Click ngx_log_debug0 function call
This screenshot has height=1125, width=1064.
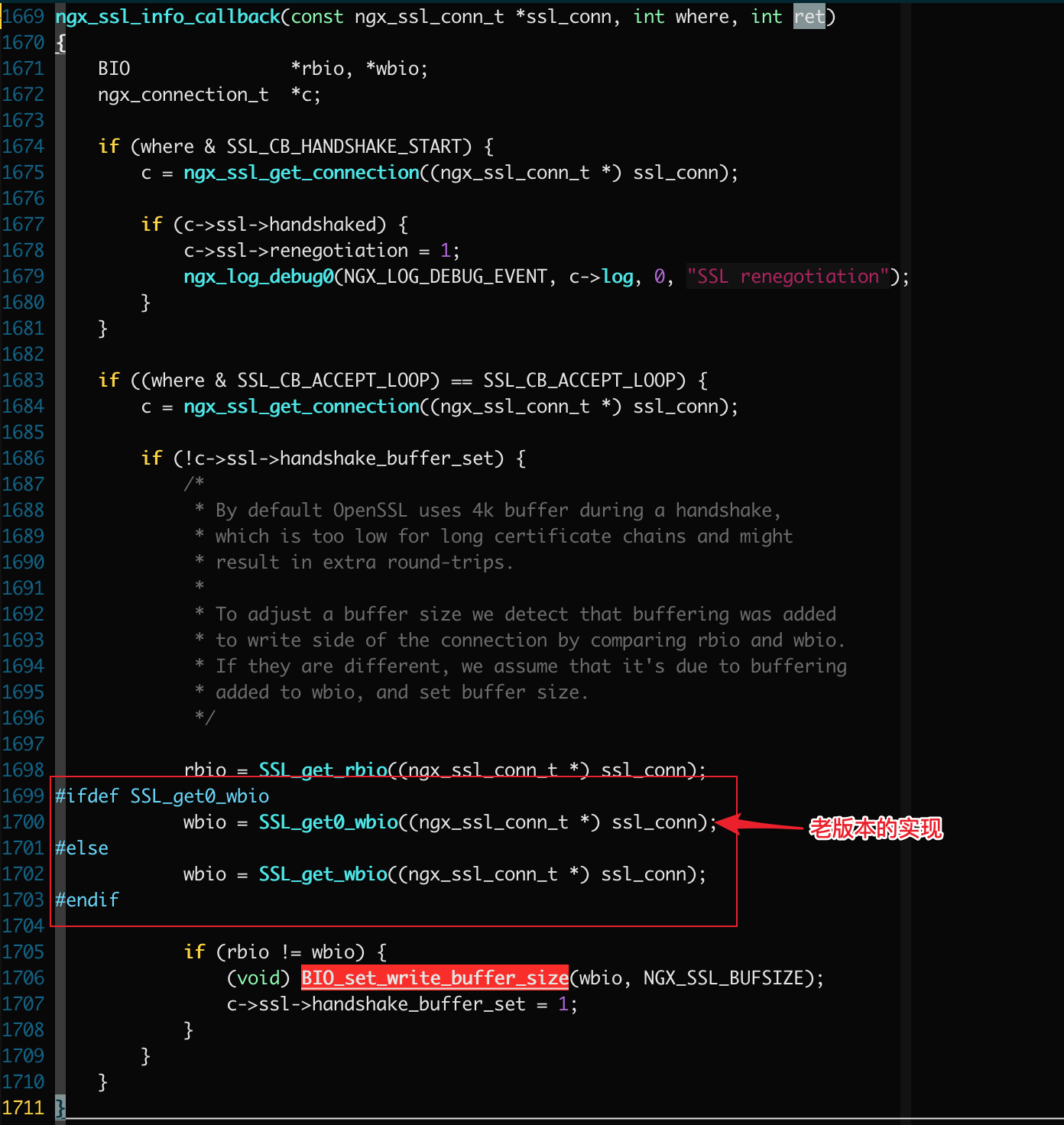click(x=258, y=277)
